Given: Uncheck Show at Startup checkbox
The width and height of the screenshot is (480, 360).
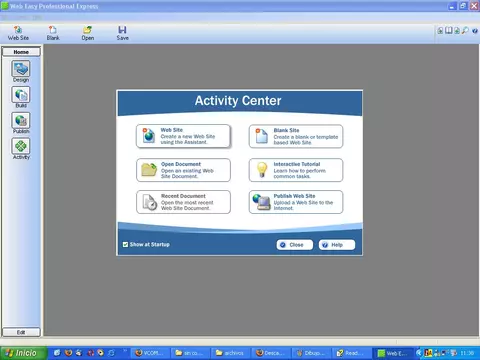Looking at the screenshot, I should point(125,245).
